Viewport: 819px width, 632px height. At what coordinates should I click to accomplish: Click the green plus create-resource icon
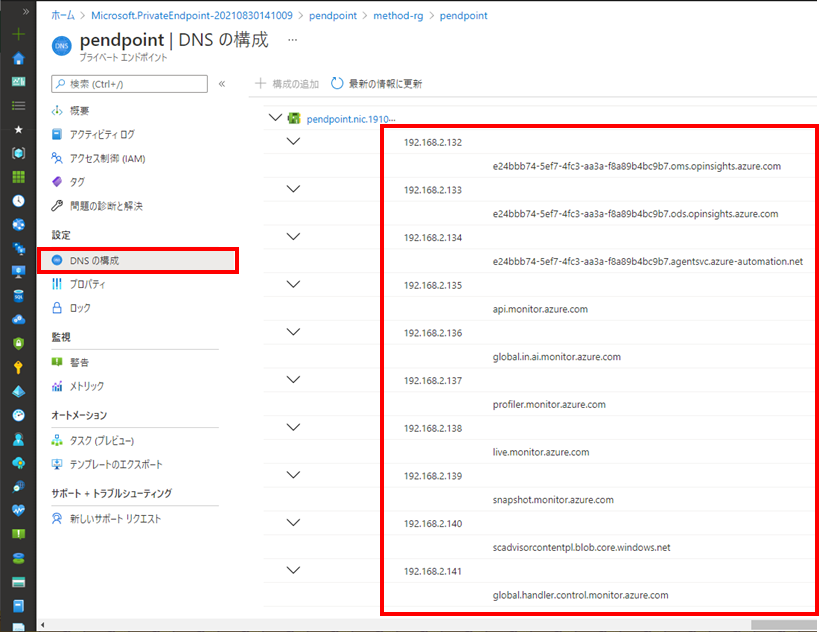(18, 34)
